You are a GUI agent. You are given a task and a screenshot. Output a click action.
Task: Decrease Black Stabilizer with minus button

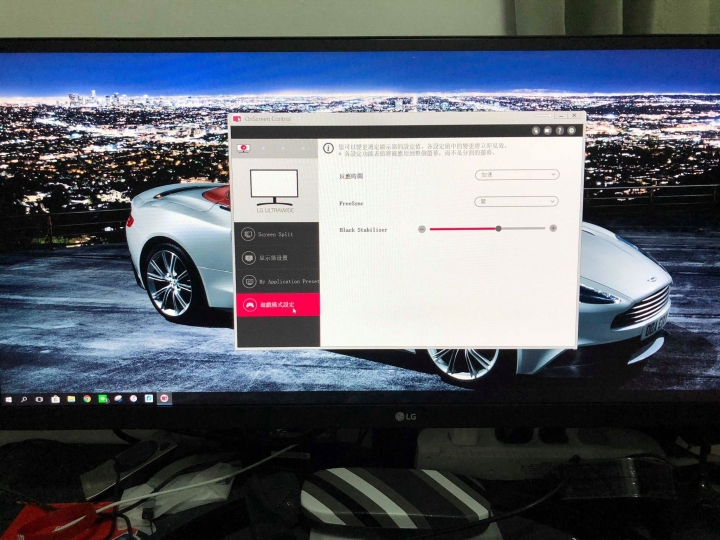point(422,229)
